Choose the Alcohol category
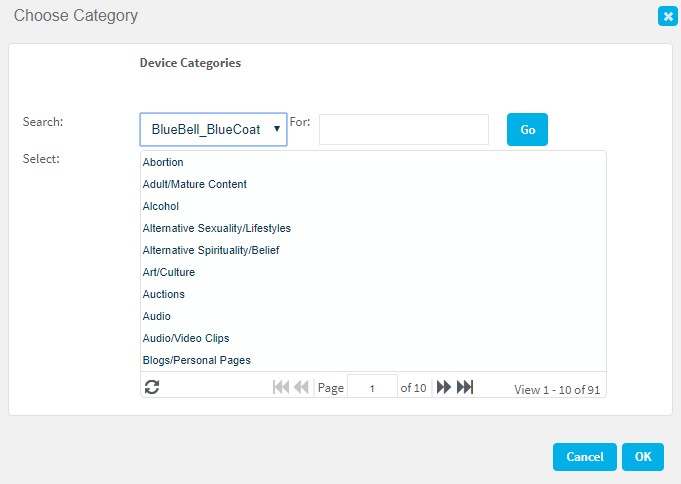 point(161,206)
